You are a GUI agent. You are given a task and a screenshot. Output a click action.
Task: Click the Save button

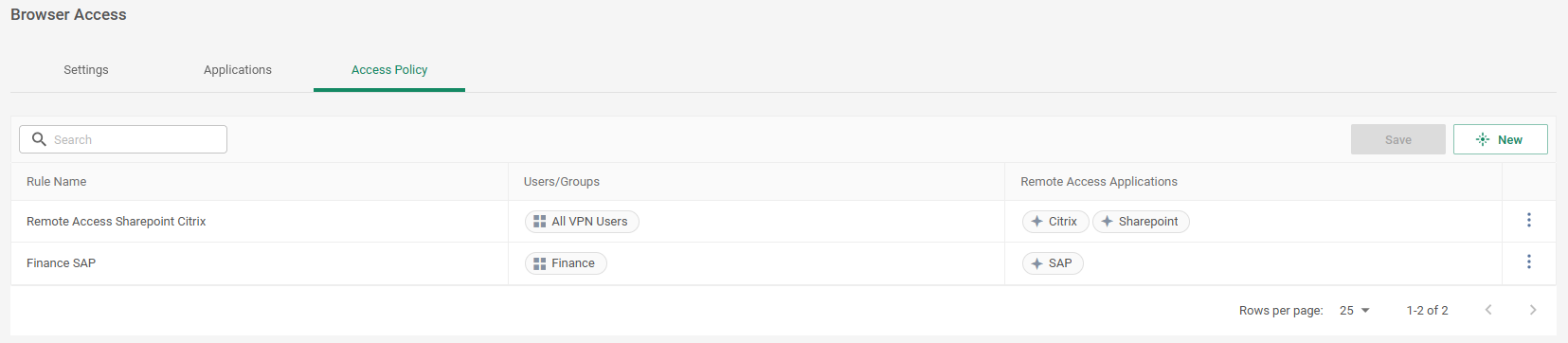[1398, 139]
